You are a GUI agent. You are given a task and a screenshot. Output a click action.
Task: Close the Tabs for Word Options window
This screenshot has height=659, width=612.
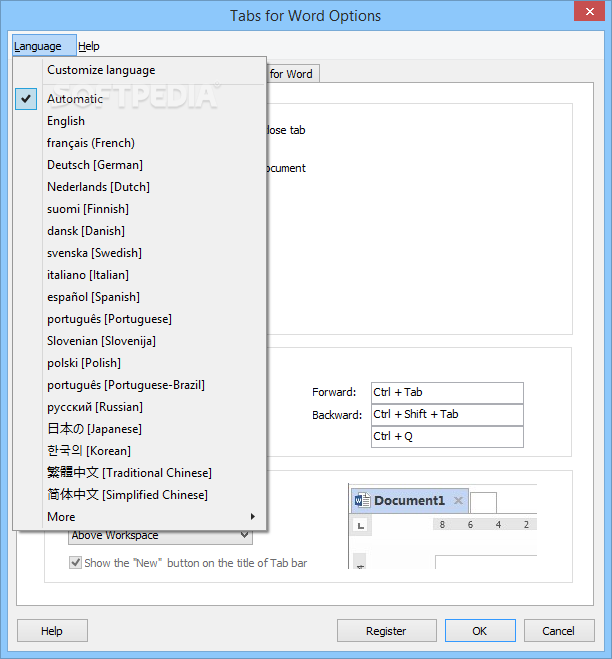point(589,11)
